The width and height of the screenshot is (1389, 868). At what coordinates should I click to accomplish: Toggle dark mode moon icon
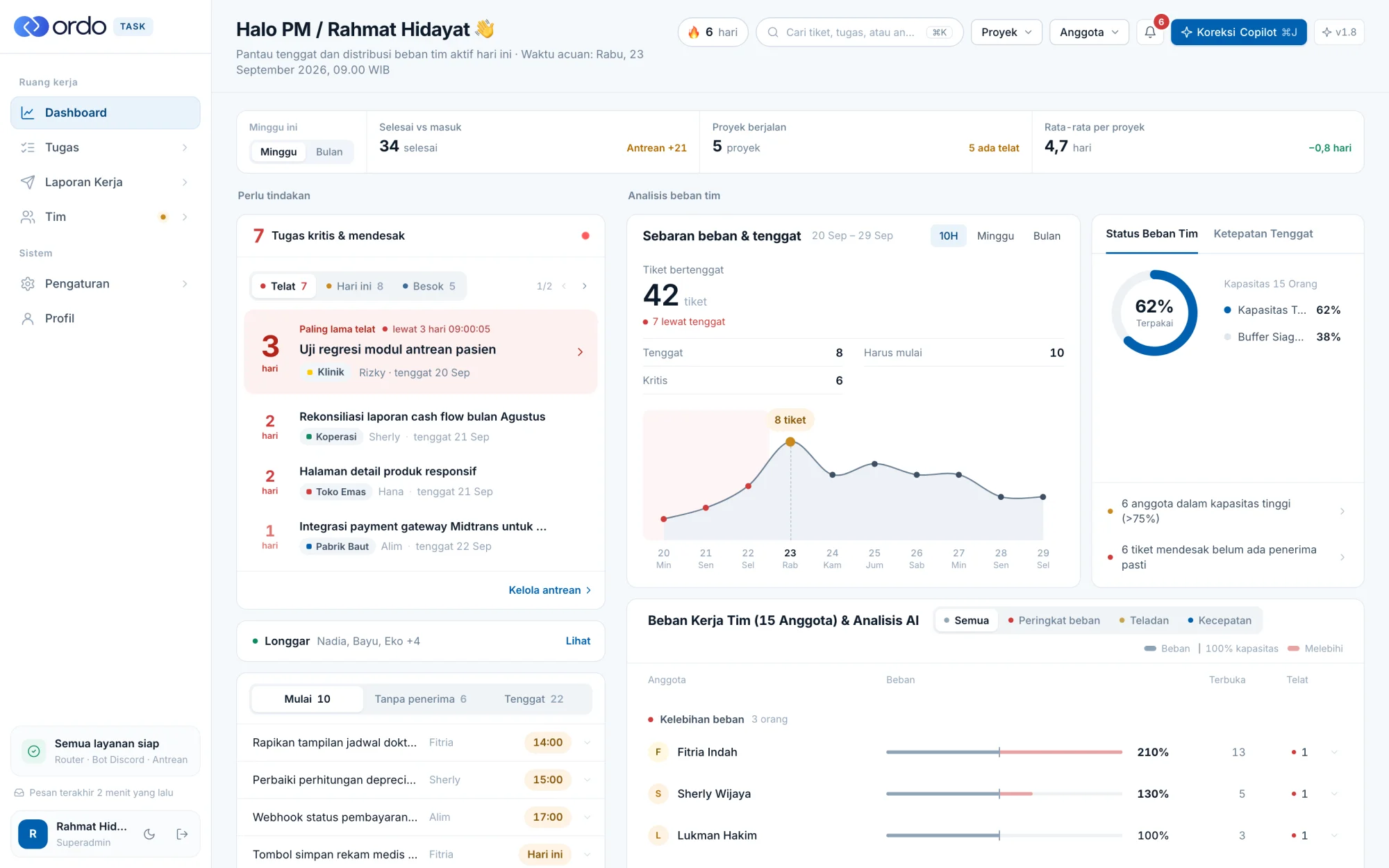[149, 834]
